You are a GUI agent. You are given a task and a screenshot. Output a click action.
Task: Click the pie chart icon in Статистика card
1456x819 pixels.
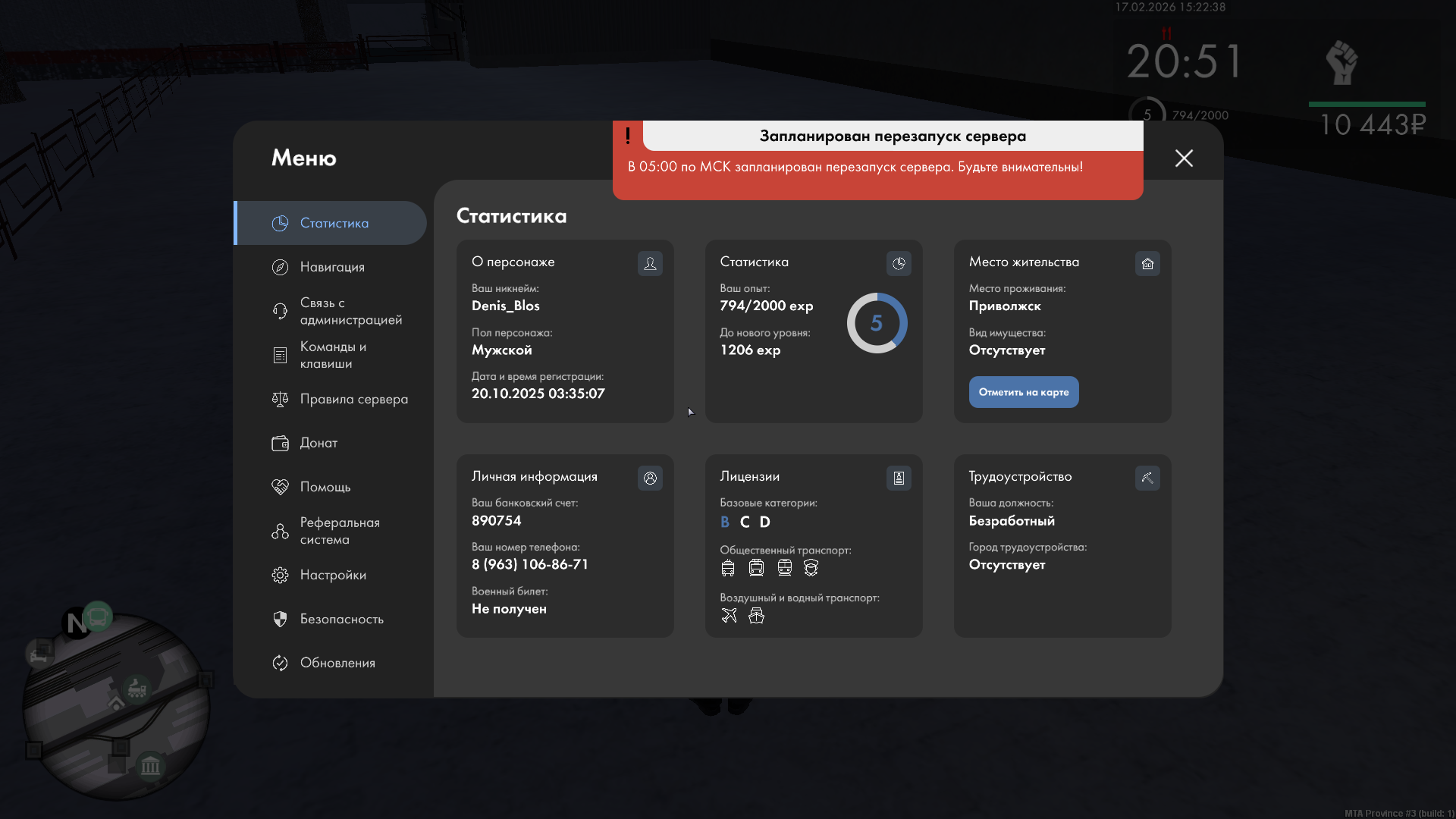899,263
